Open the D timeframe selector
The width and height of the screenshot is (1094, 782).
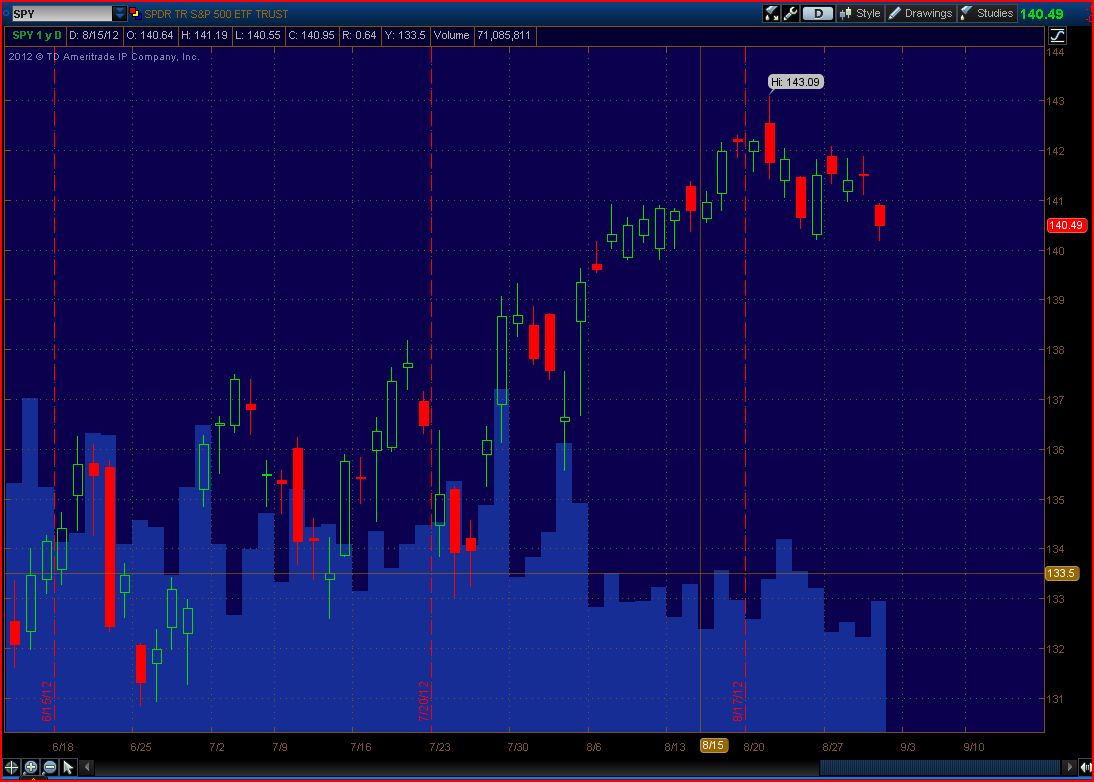818,13
